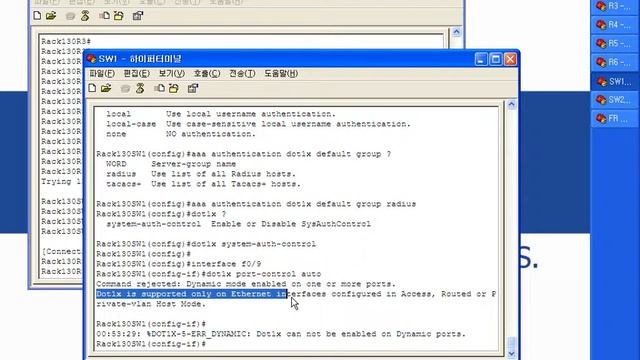This screenshot has height=360, width=640.
Task: Click grayed Connect phone icon in SW1 toolbar
Action: tap(125, 89)
